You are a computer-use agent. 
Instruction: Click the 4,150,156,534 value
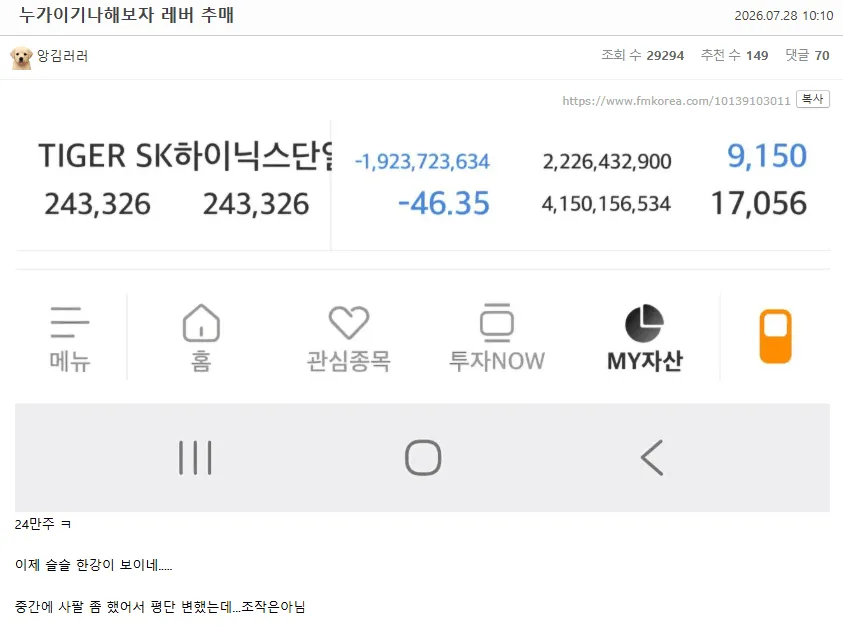pyautogui.click(x=606, y=204)
